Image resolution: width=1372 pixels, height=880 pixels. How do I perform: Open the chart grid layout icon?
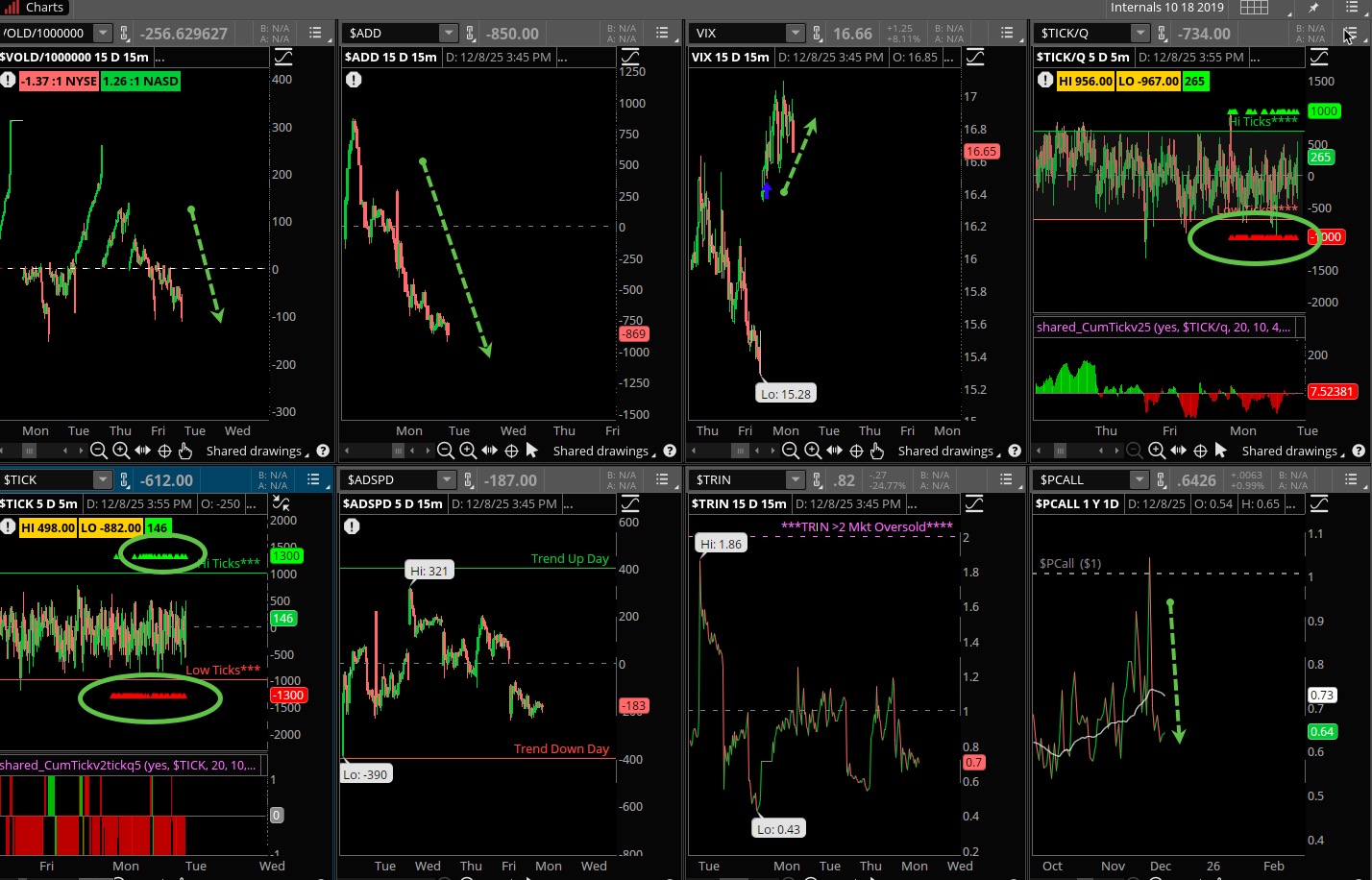(1254, 8)
